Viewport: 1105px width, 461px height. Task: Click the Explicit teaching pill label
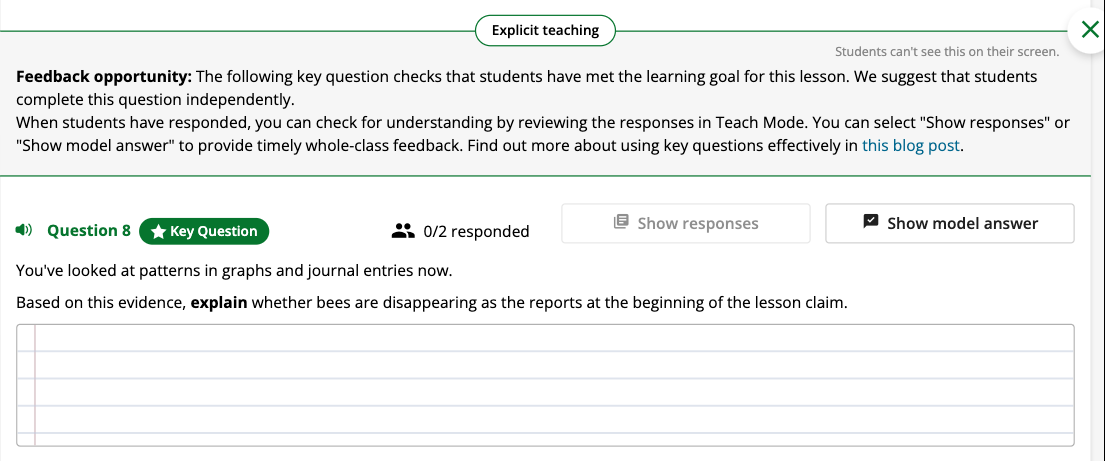545,30
